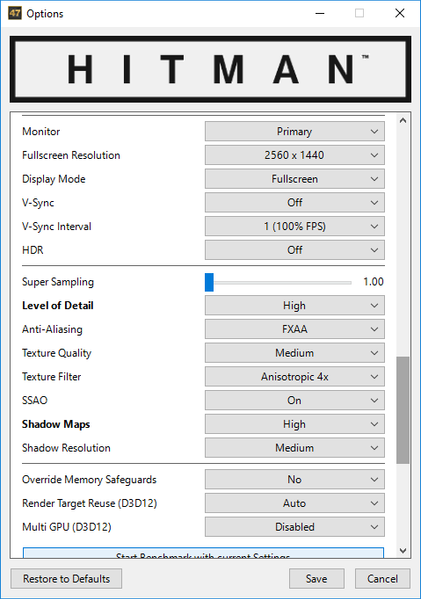This screenshot has height=599, width=421.
Task: Change the Display Mode dropdown
Action: (x=295, y=179)
